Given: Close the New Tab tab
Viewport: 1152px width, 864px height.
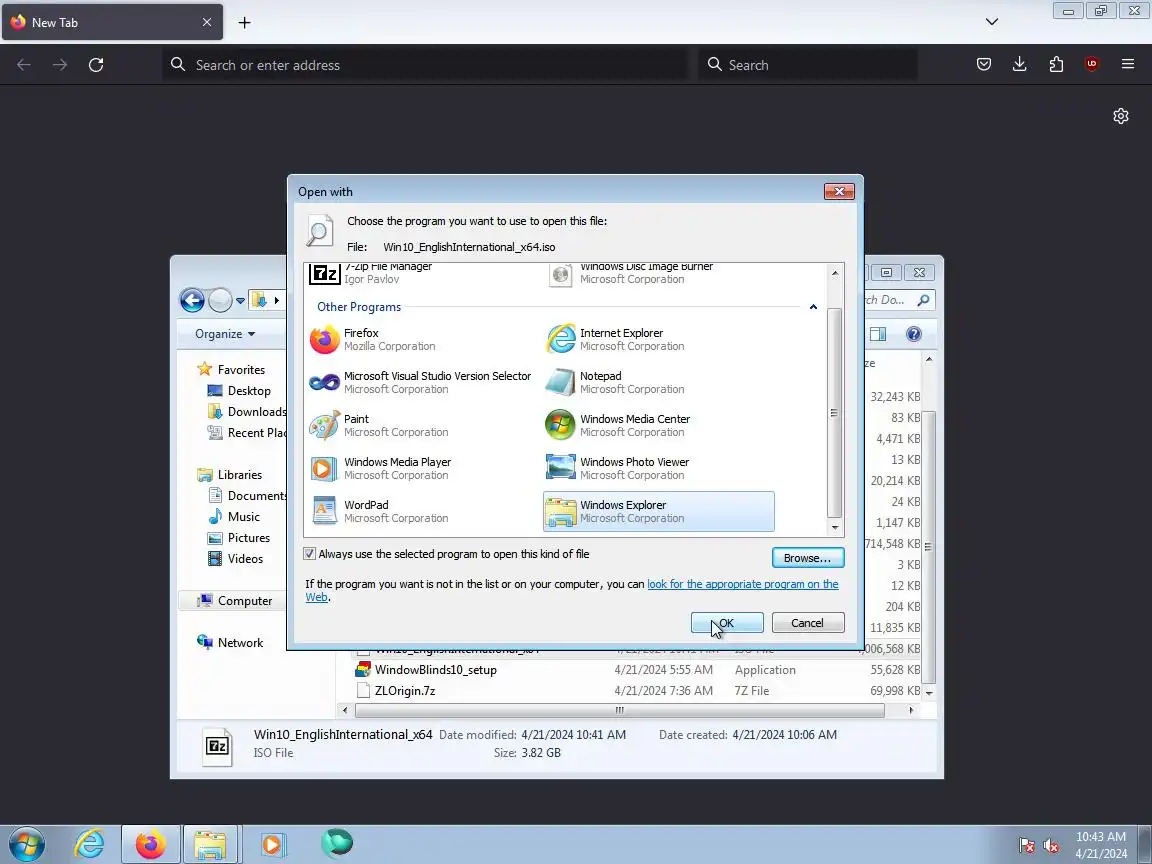Looking at the screenshot, I should pos(206,22).
